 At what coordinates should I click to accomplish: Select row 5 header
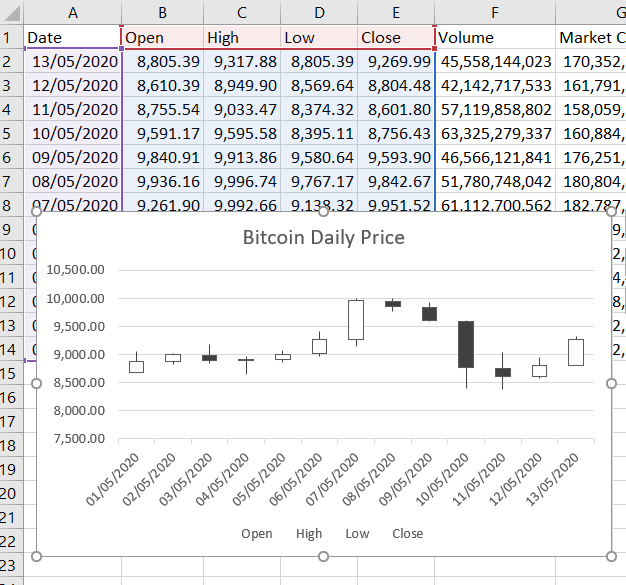pyautogui.click(x=11, y=133)
